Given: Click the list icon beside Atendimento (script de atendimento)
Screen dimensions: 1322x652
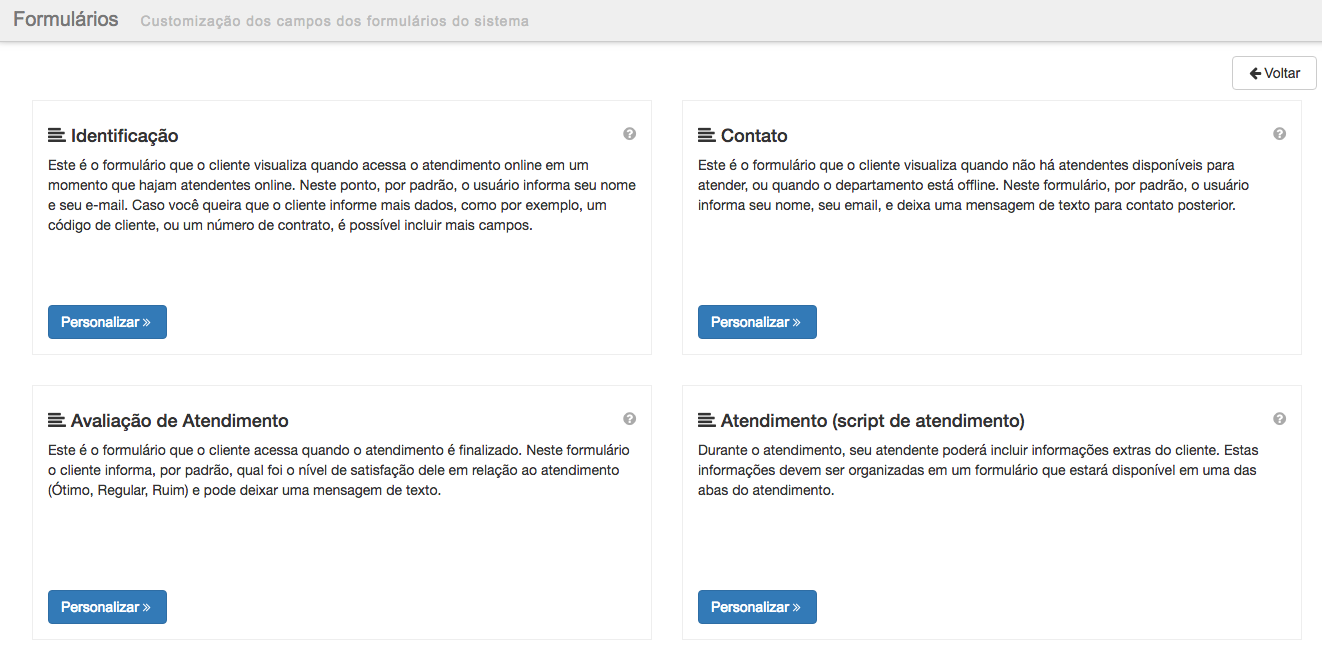Looking at the screenshot, I should coord(707,420).
